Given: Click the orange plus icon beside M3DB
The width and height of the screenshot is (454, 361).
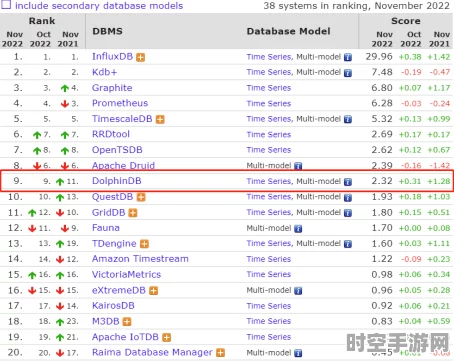Looking at the screenshot, I should point(127,322).
